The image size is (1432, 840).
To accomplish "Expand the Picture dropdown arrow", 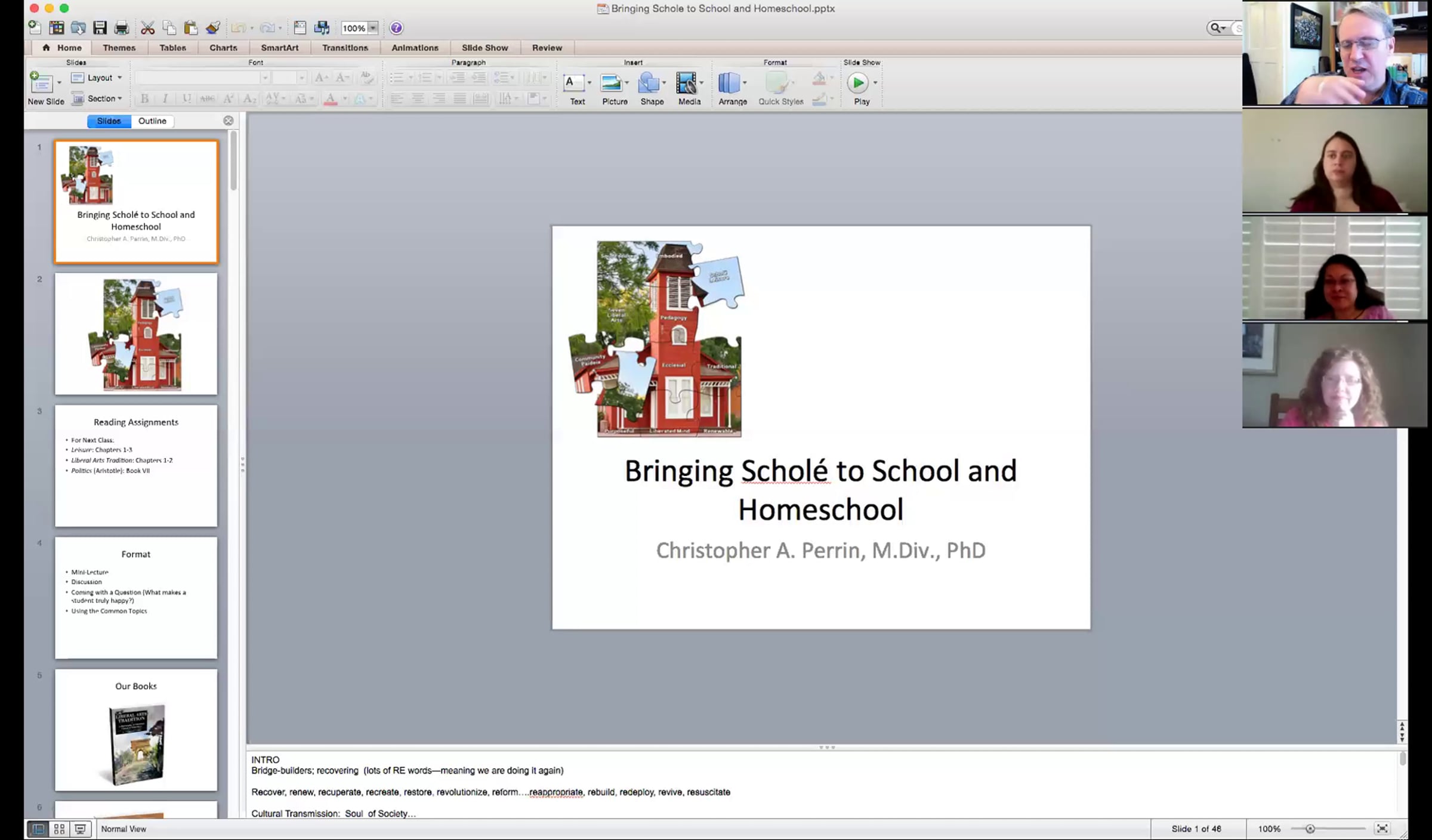I will point(626,82).
